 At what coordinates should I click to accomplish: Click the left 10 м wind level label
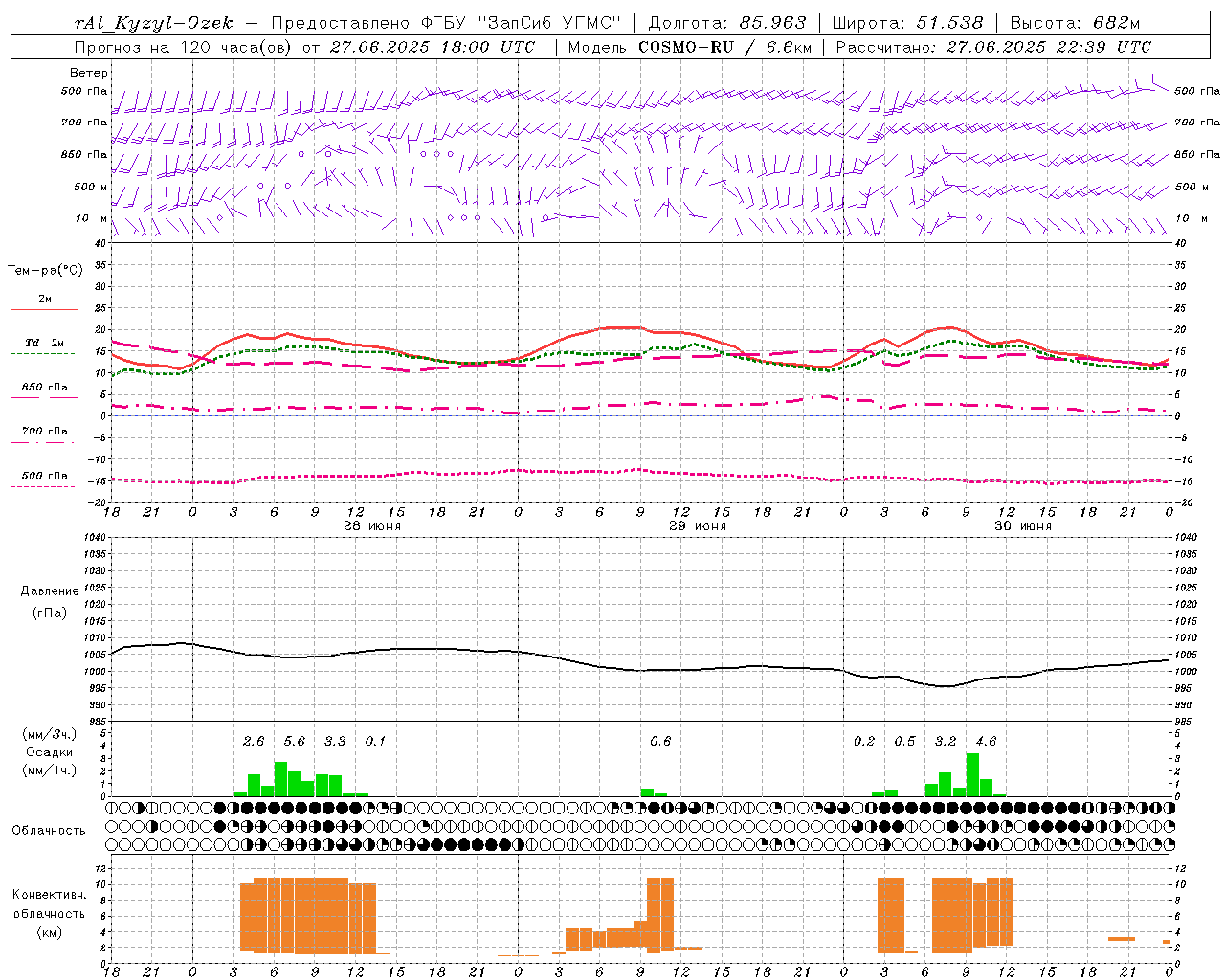(92, 219)
